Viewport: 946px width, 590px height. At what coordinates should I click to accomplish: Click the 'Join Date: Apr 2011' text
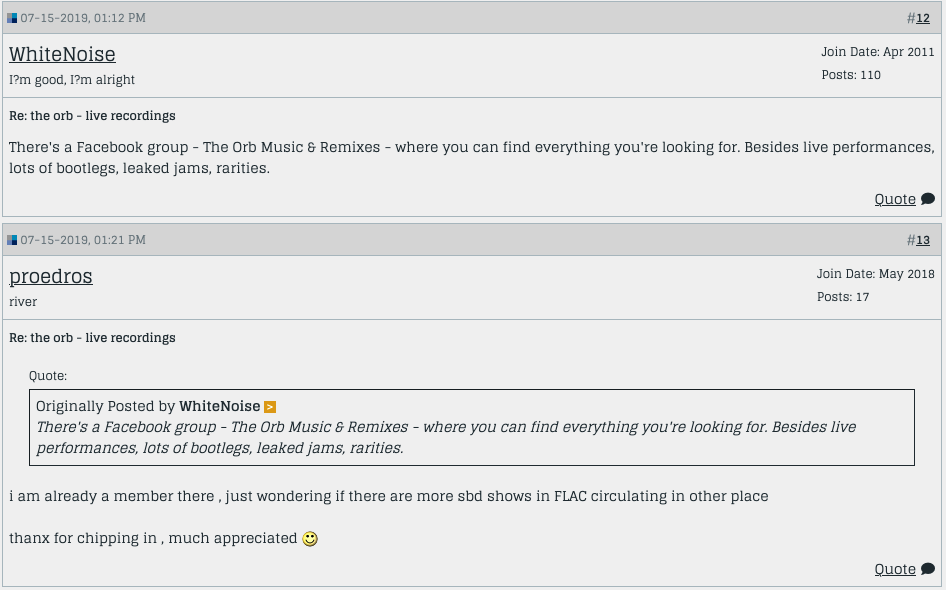pyautogui.click(x=877, y=52)
